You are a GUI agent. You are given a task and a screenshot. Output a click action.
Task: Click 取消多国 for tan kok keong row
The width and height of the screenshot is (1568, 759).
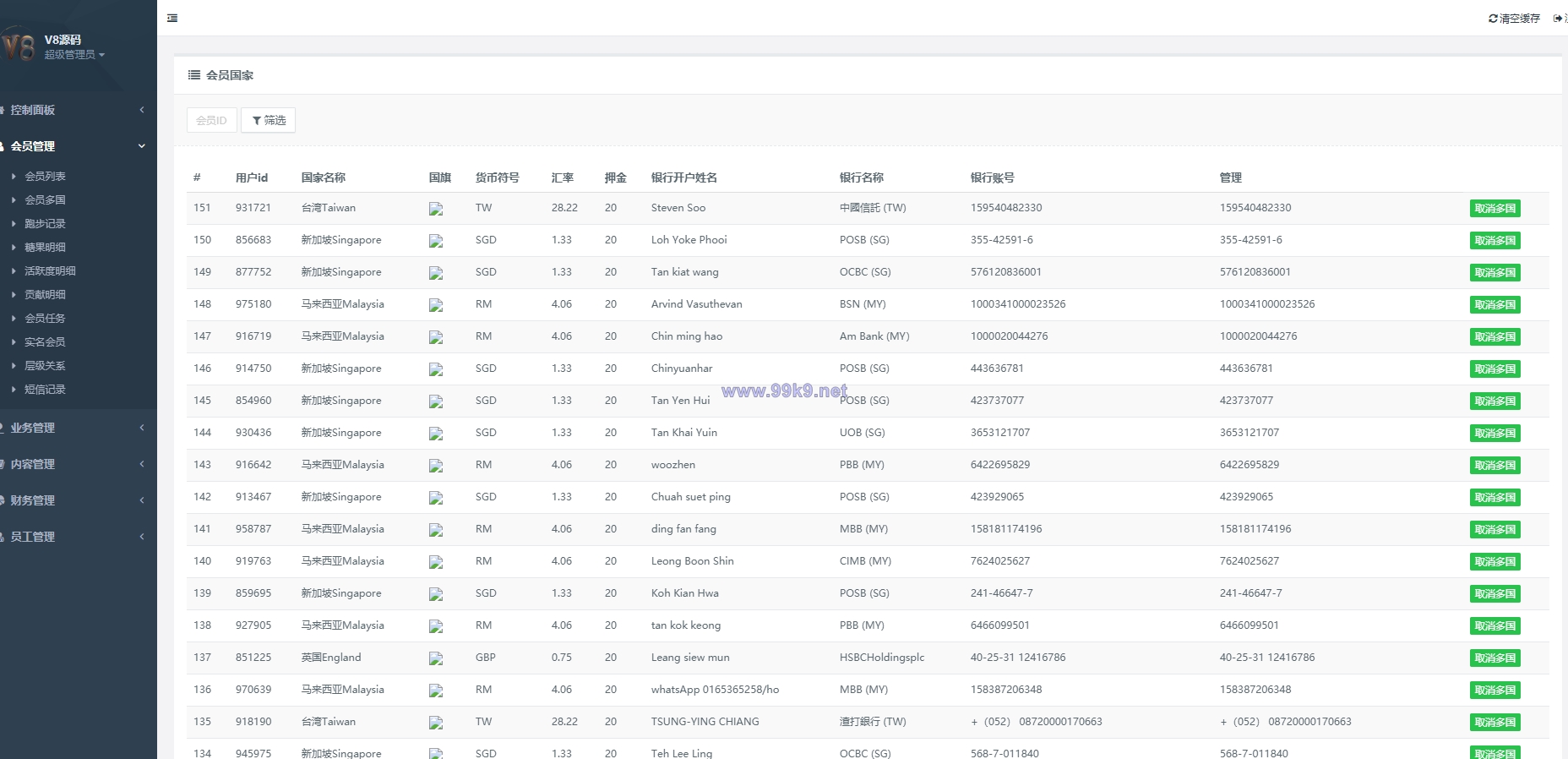[1494, 626]
